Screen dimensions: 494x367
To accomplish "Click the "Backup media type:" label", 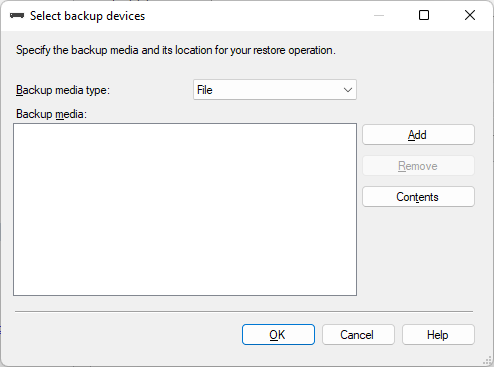I will click(x=63, y=90).
